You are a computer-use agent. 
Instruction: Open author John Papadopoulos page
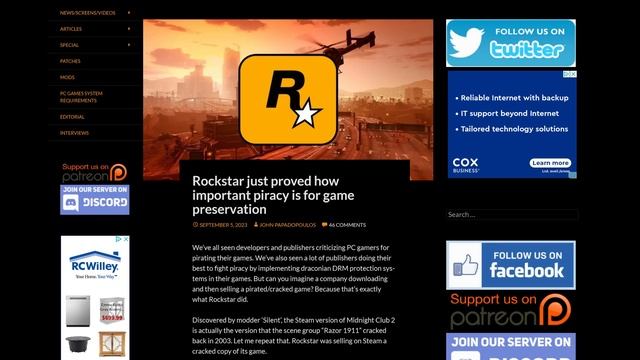pyautogui.click(x=288, y=225)
